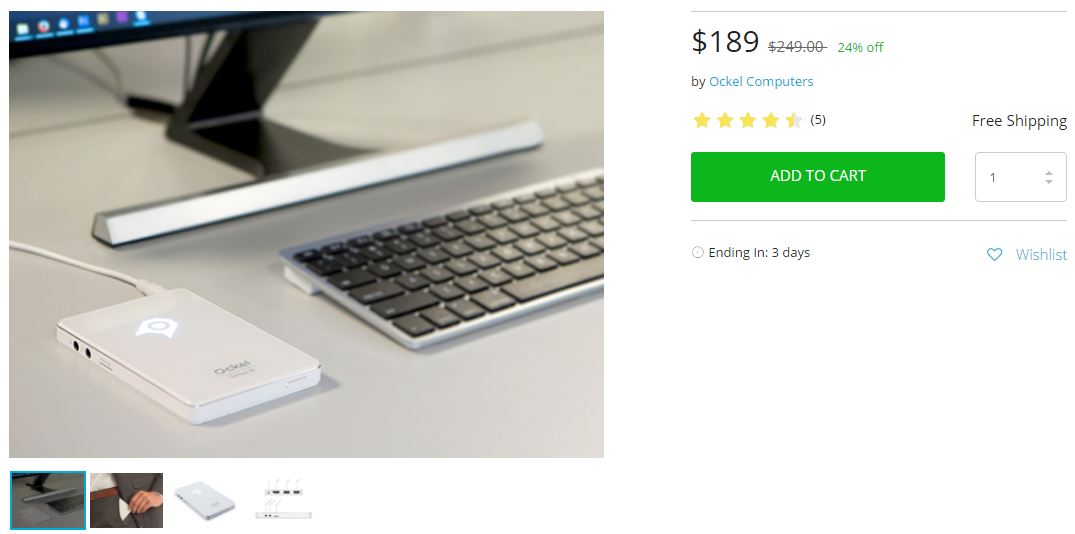Viewport: 1075px width, 534px height.
Task: View the standalone white device thumbnail
Action: pyautogui.click(x=204, y=500)
